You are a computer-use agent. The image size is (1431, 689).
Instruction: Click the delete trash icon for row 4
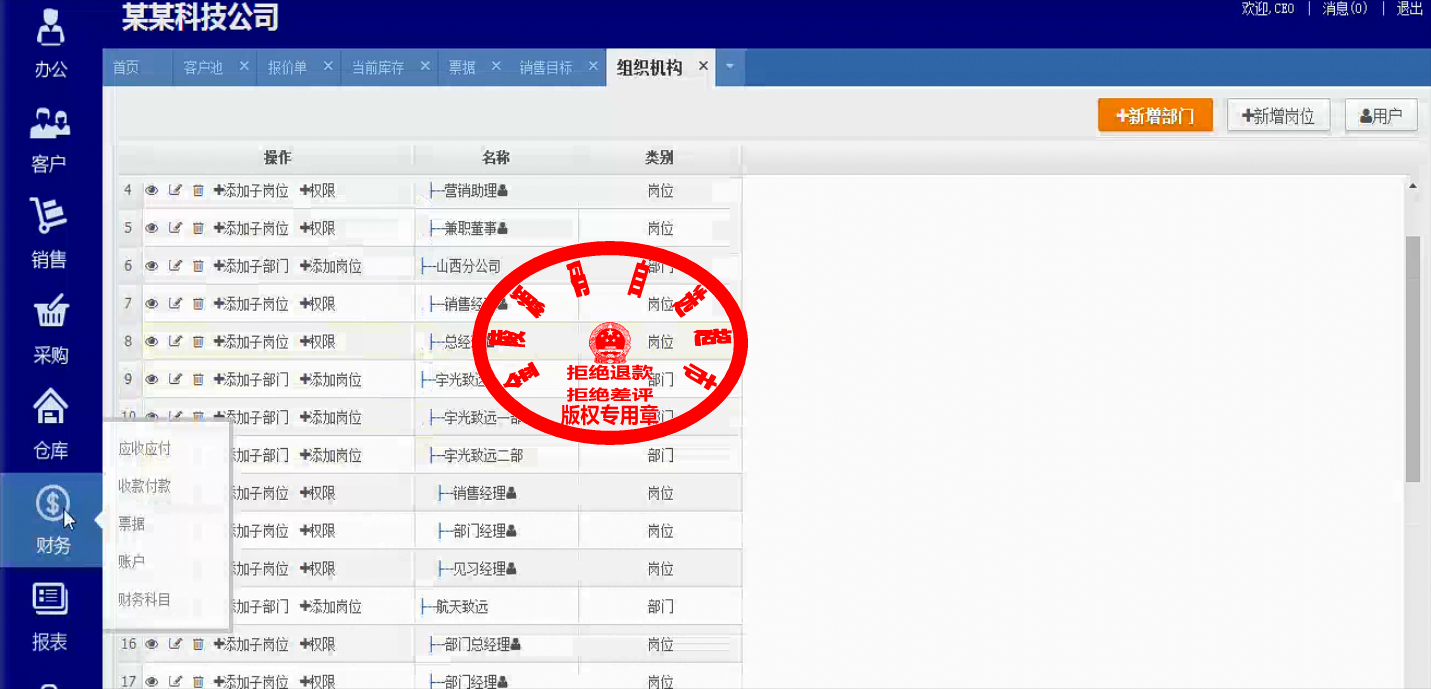(198, 190)
